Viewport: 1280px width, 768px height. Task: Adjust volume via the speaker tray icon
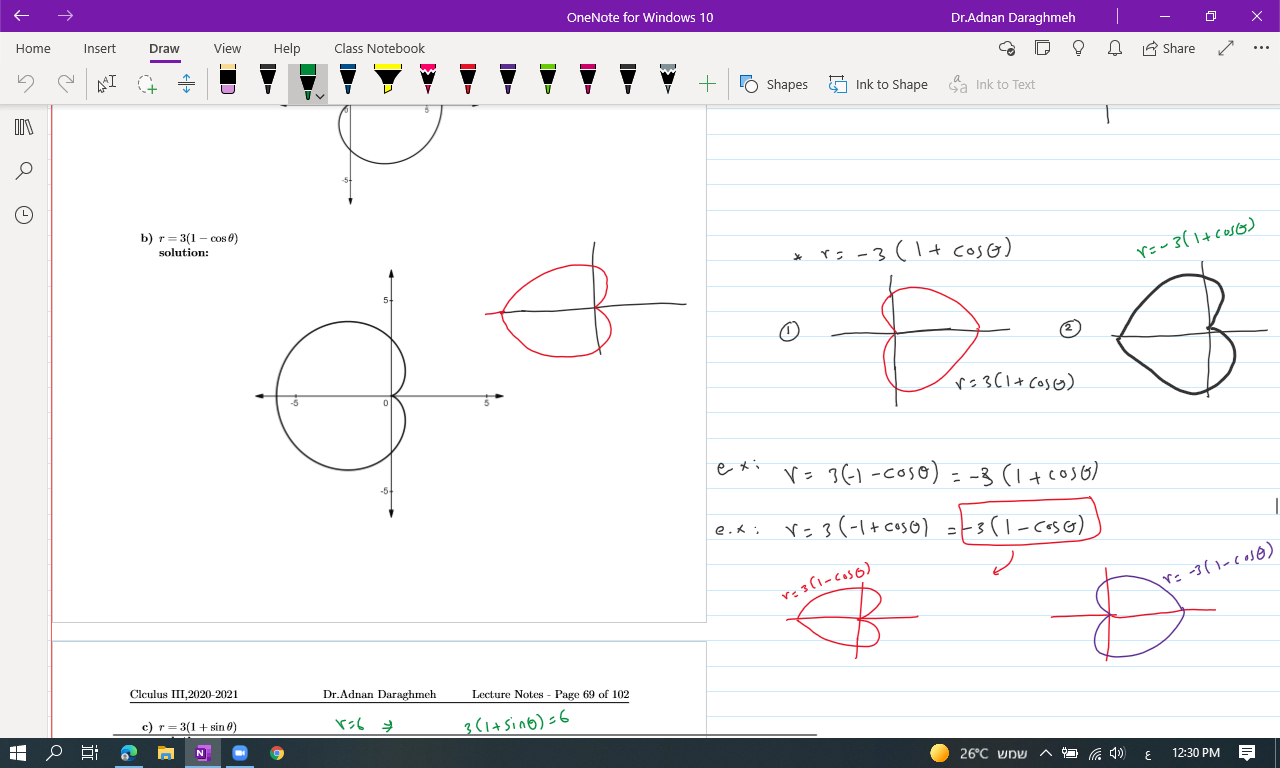click(1117, 753)
